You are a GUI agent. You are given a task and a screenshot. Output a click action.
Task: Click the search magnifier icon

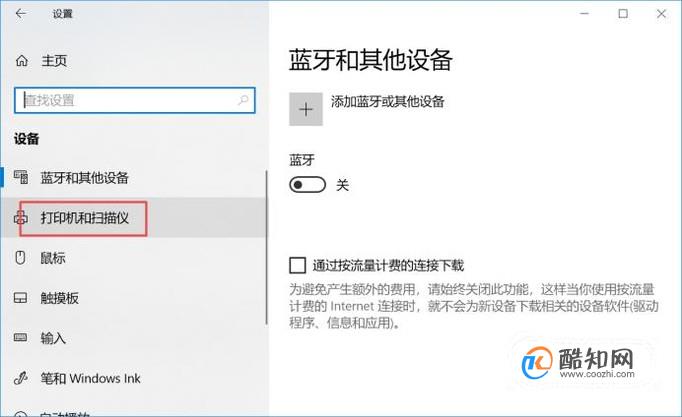243,100
